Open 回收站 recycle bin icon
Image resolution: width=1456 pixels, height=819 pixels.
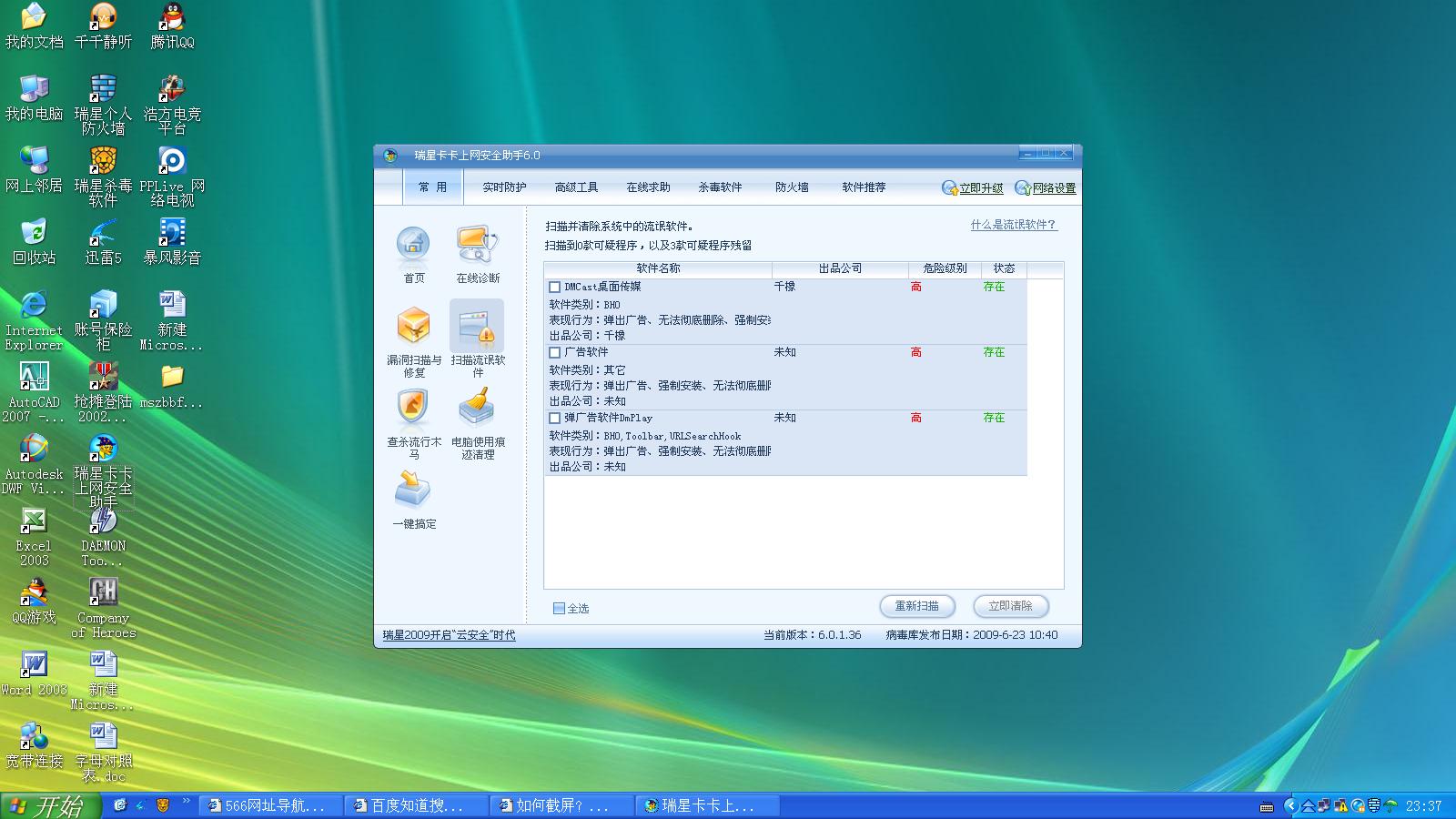click(34, 241)
